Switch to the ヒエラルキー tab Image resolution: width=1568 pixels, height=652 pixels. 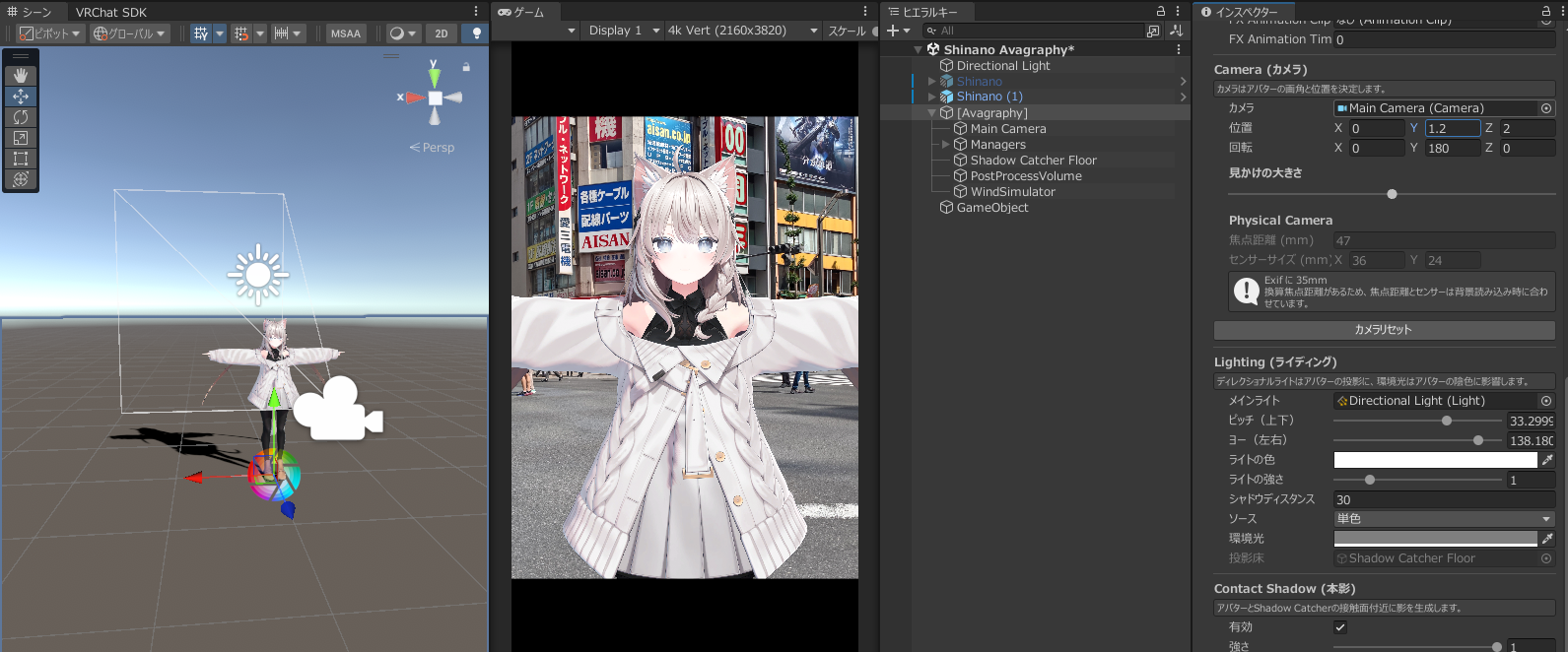tap(923, 12)
